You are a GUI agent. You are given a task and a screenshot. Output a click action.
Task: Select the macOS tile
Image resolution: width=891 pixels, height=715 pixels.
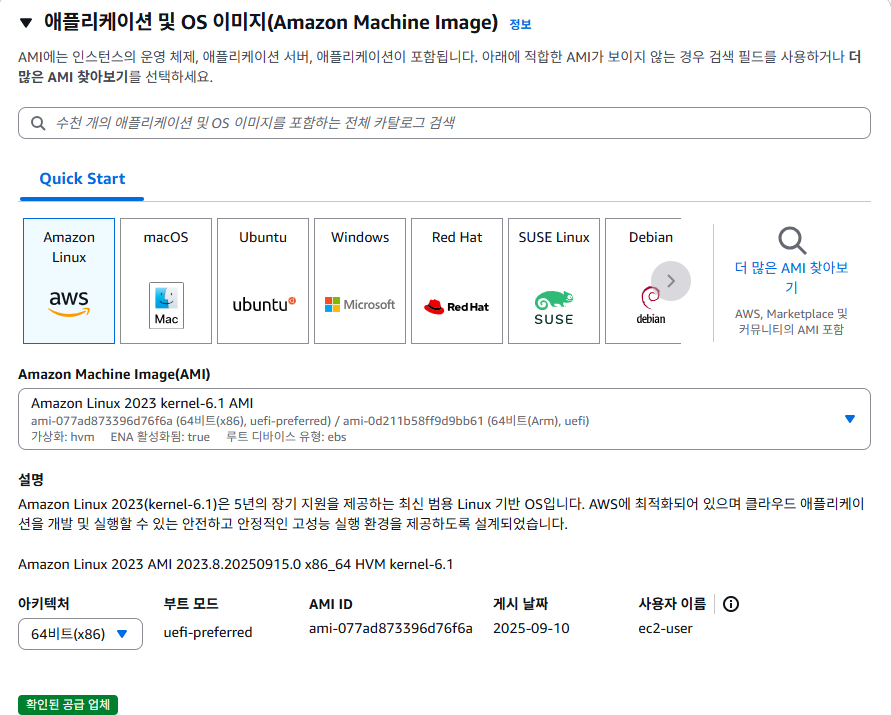(x=166, y=281)
